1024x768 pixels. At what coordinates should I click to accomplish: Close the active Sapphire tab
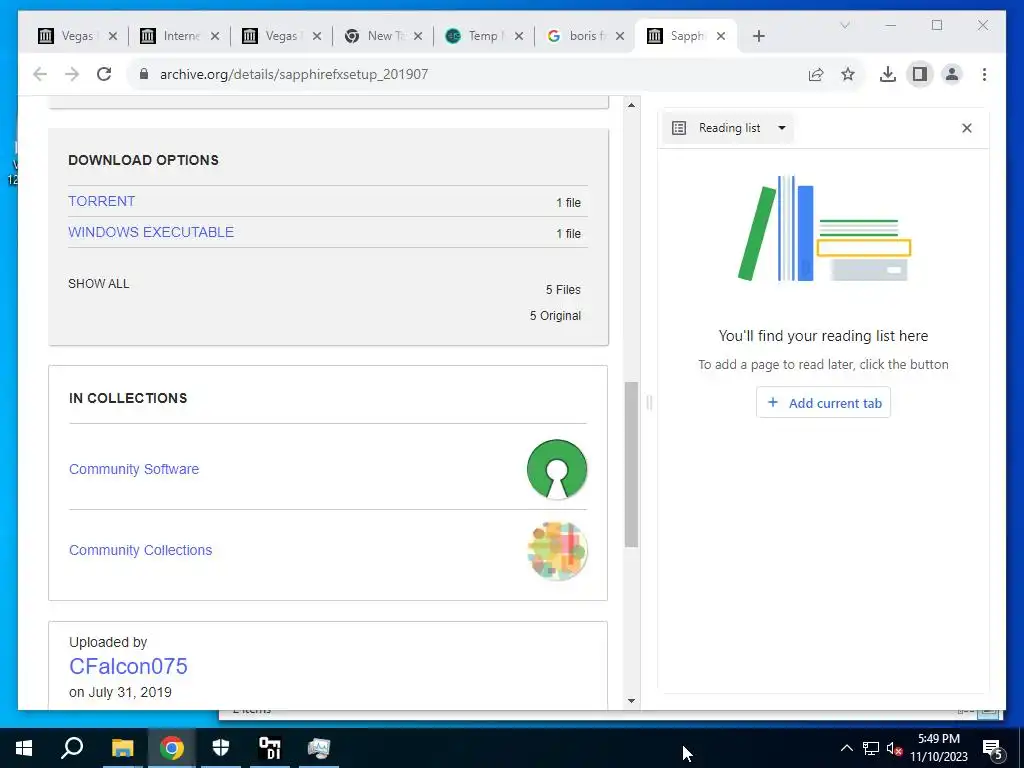[721, 36]
